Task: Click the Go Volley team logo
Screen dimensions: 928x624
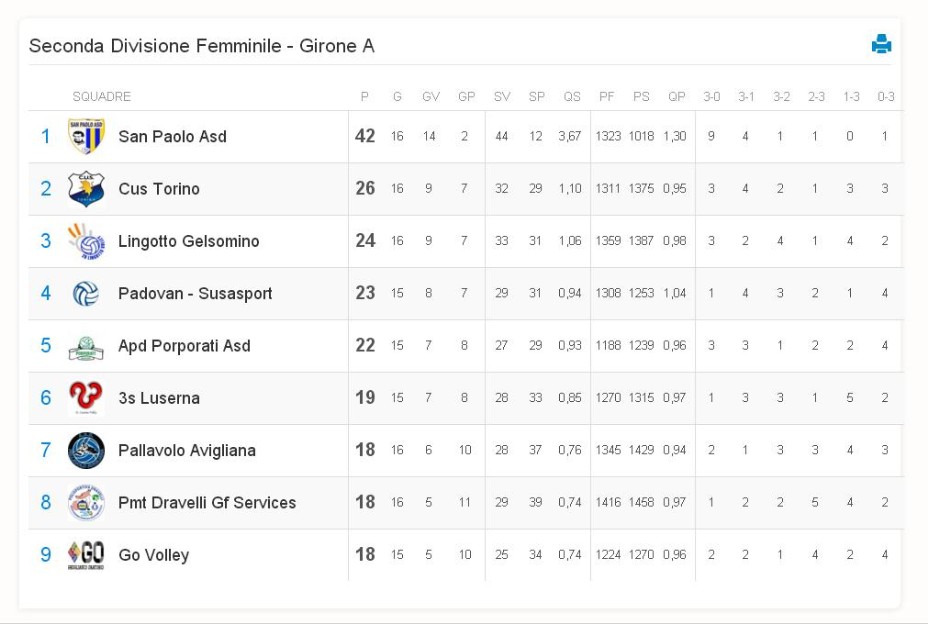Action: [86, 555]
